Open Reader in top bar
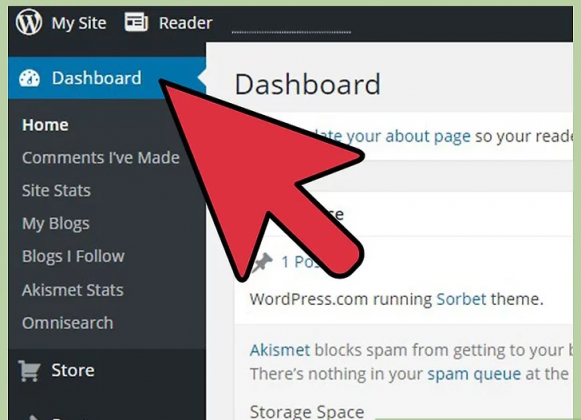Screen dimensions: 581x420 pos(185,23)
